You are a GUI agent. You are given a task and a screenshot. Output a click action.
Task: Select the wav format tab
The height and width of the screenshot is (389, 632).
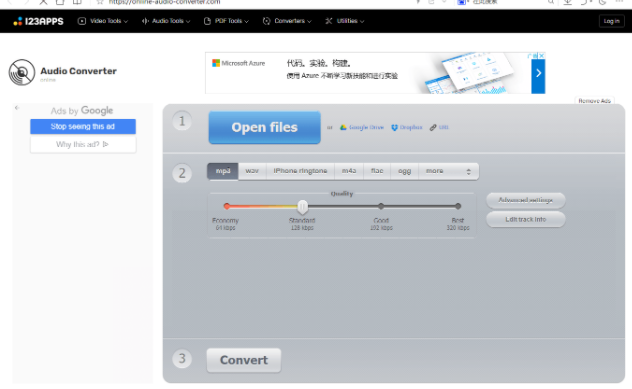pos(252,171)
